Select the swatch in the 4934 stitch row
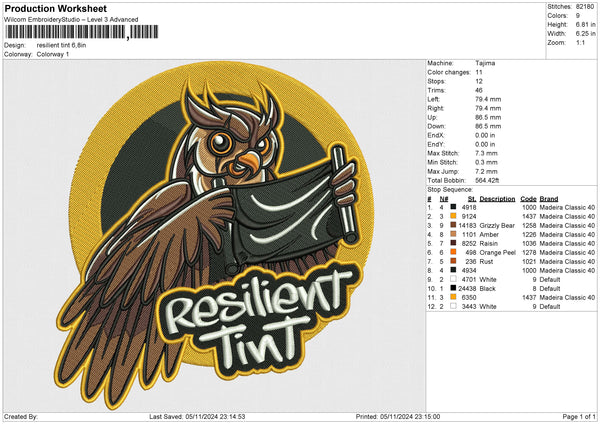Screen dimensions: 600x424 [x=453, y=271]
